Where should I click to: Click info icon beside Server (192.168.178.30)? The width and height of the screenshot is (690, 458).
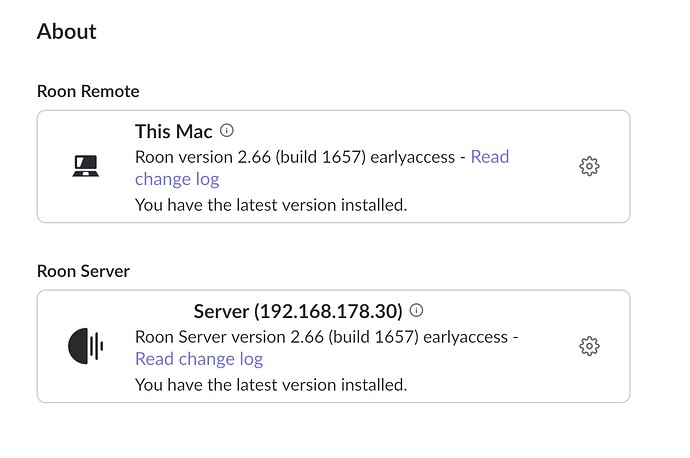pos(416,310)
